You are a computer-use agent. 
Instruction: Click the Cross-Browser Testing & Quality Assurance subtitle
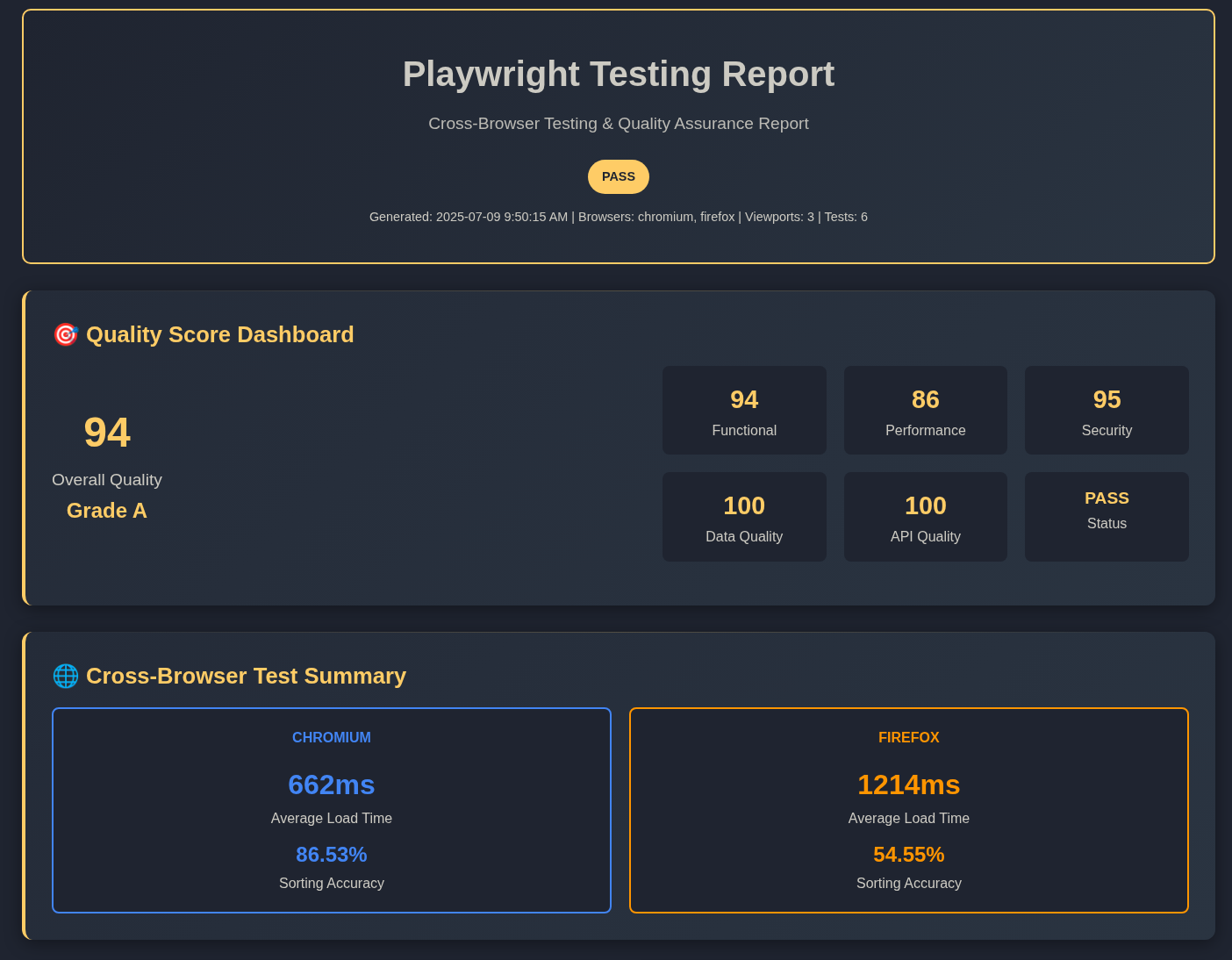tap(619, 124)
